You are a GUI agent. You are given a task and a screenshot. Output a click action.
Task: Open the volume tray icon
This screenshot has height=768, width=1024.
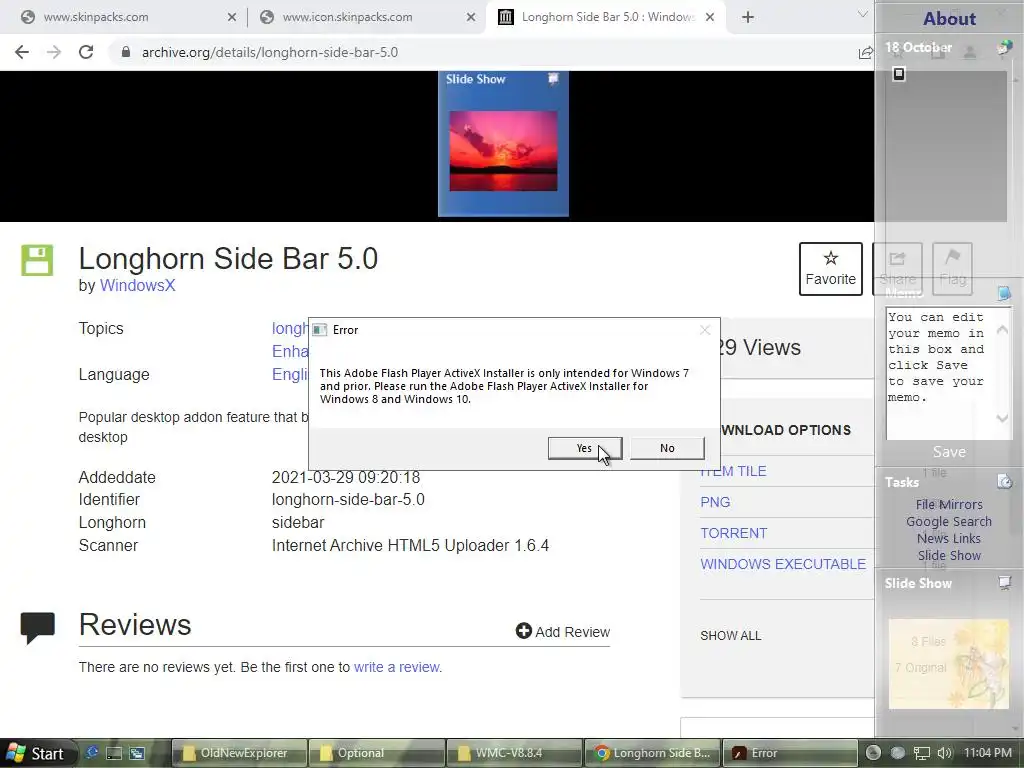tap(945, 753)
